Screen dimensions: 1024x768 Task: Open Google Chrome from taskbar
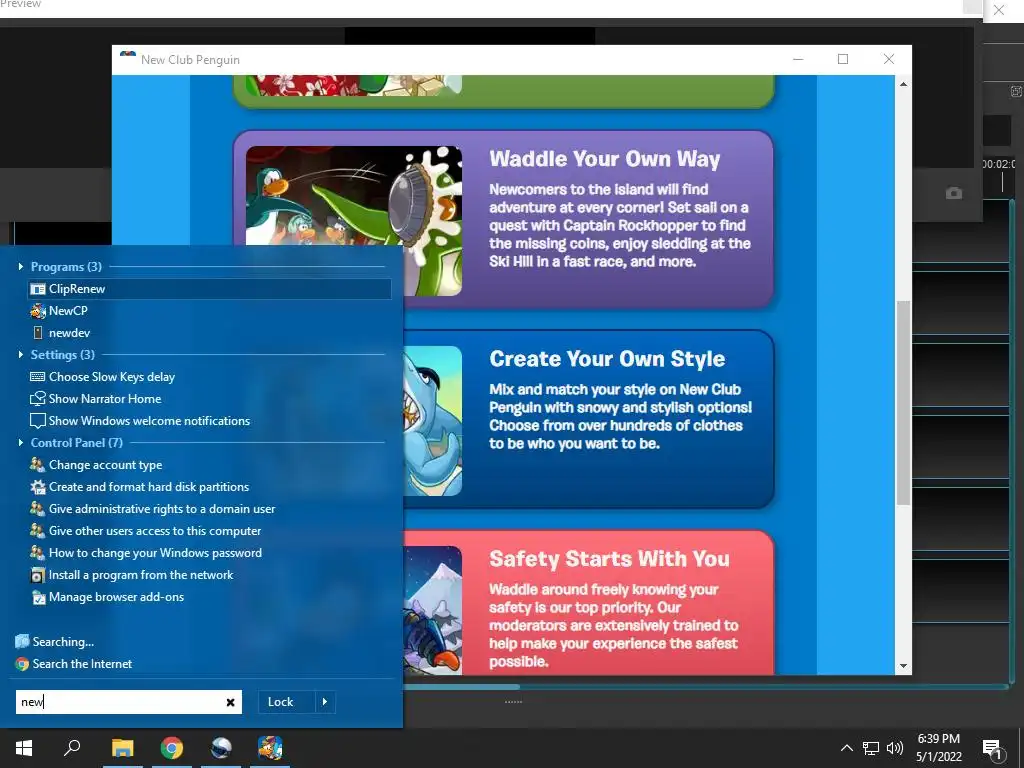click(172, 748)
